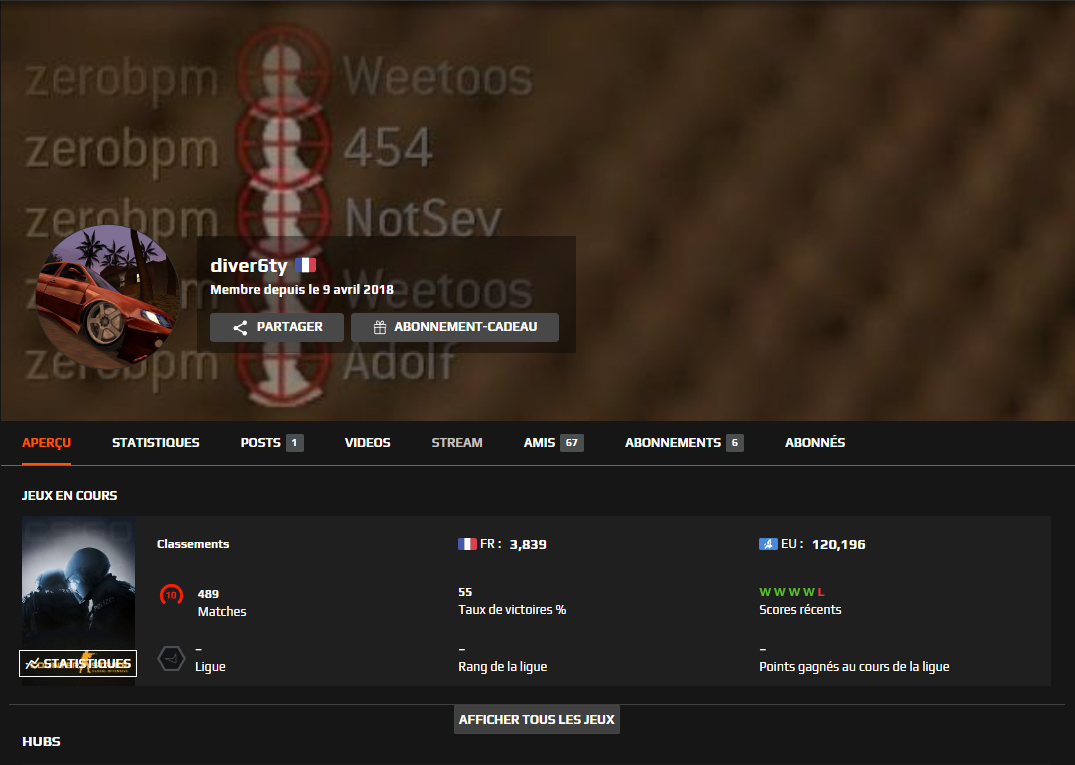Click the CS:GO game cover image
Image resolution: width=1075 pixels, height=765 pixels.
(78, 600)
